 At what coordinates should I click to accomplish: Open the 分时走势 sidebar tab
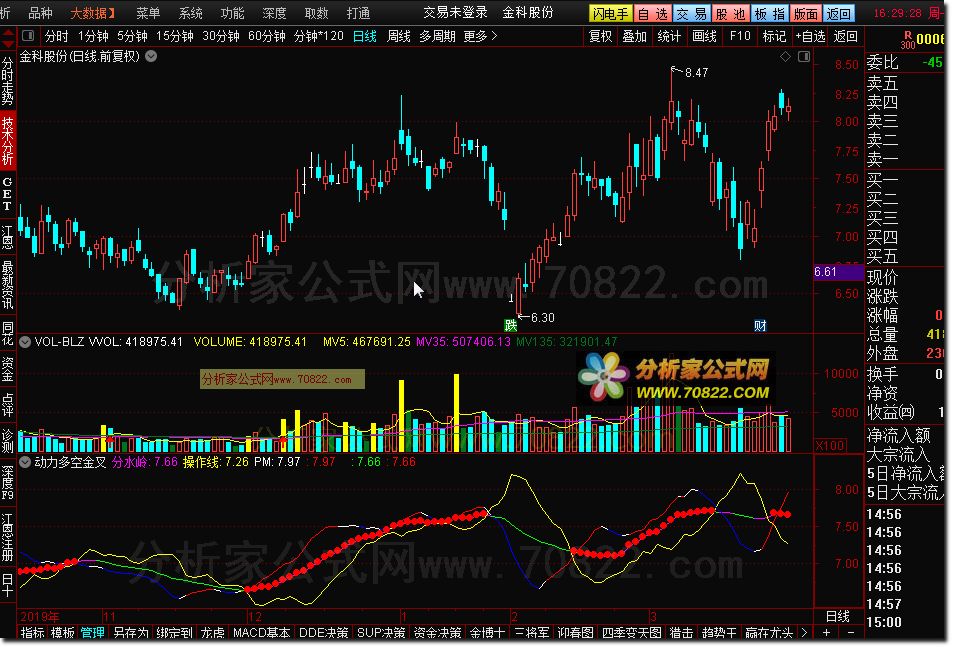pyautogui.click(x=7, y=81)
